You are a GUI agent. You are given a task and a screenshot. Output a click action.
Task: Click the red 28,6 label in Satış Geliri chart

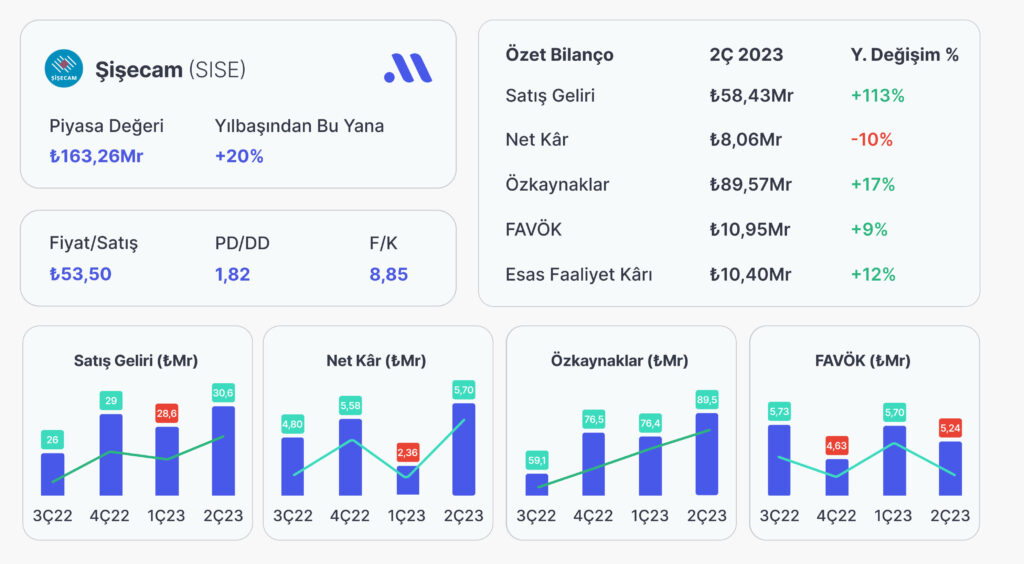pos(167,413)
